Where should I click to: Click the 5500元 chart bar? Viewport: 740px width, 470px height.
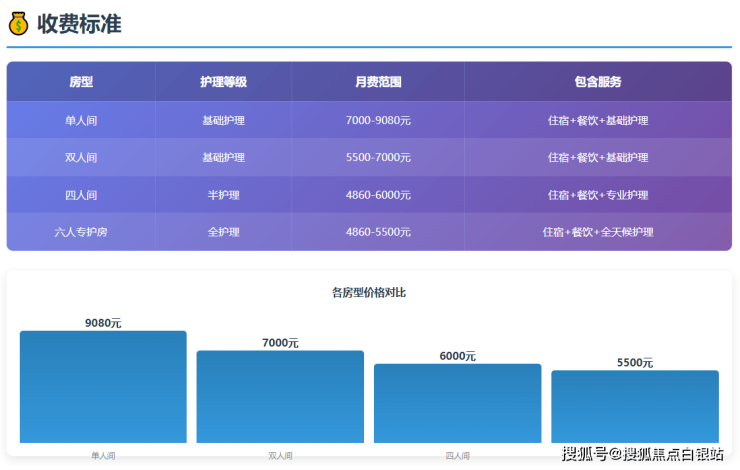[634, 407]
